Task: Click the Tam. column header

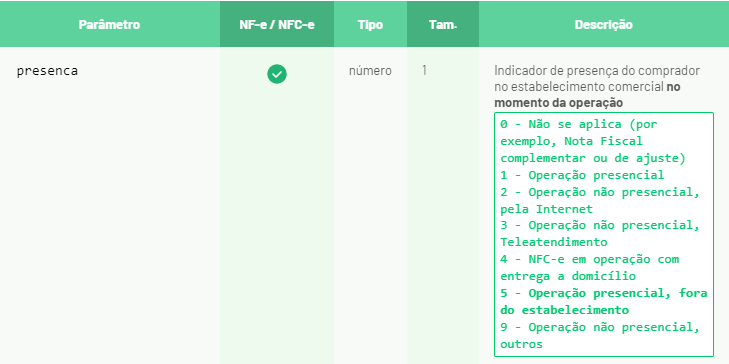Action: coord(443,25)
